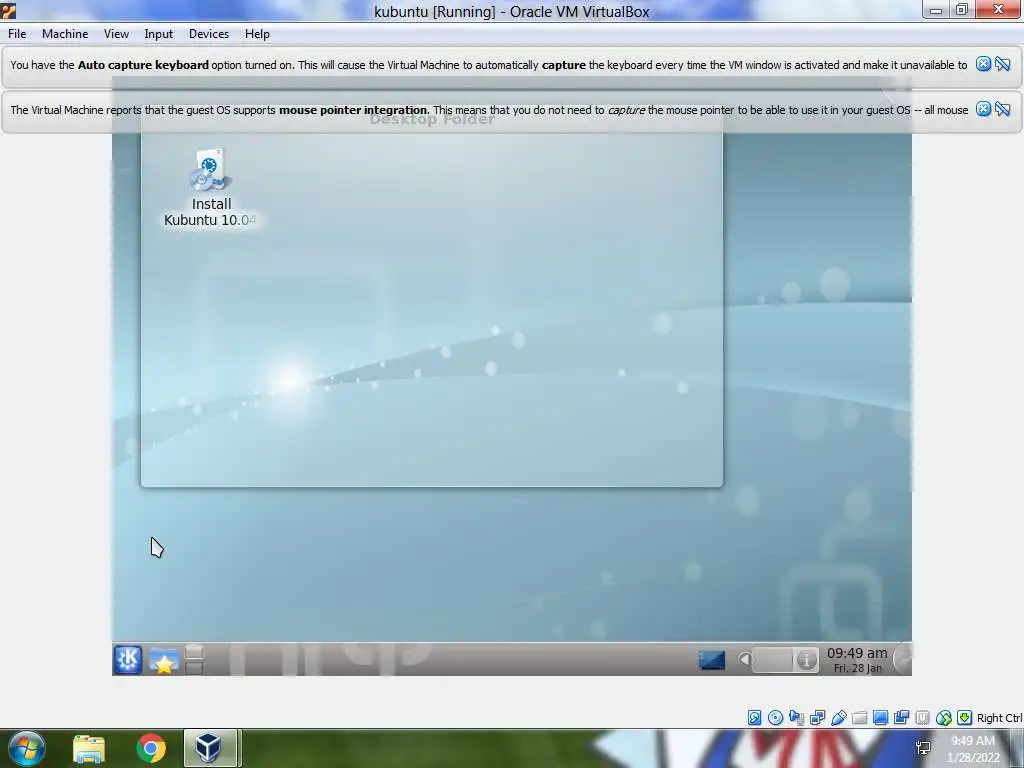This screenshot has width=1024, height=768.
Task: Open the Help menu
Action: click(x=257, y=34)
